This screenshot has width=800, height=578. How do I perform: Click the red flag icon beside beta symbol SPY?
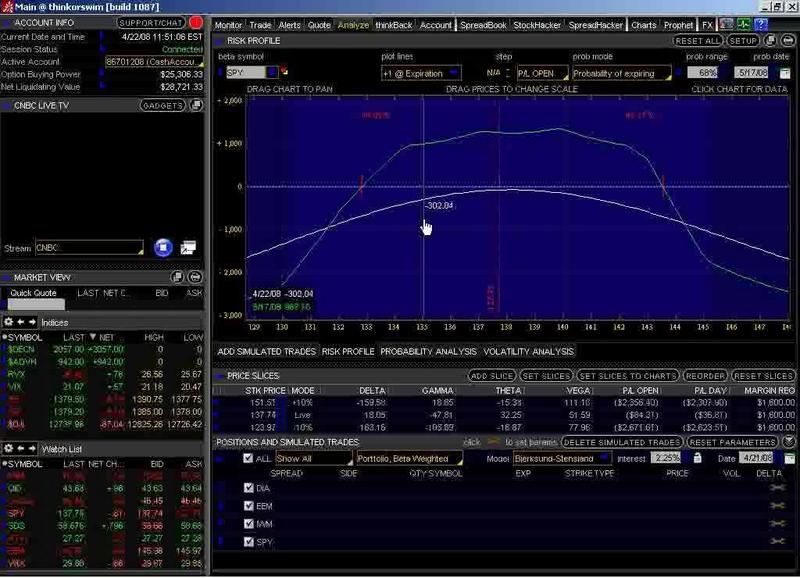click(x=284, y=71)
